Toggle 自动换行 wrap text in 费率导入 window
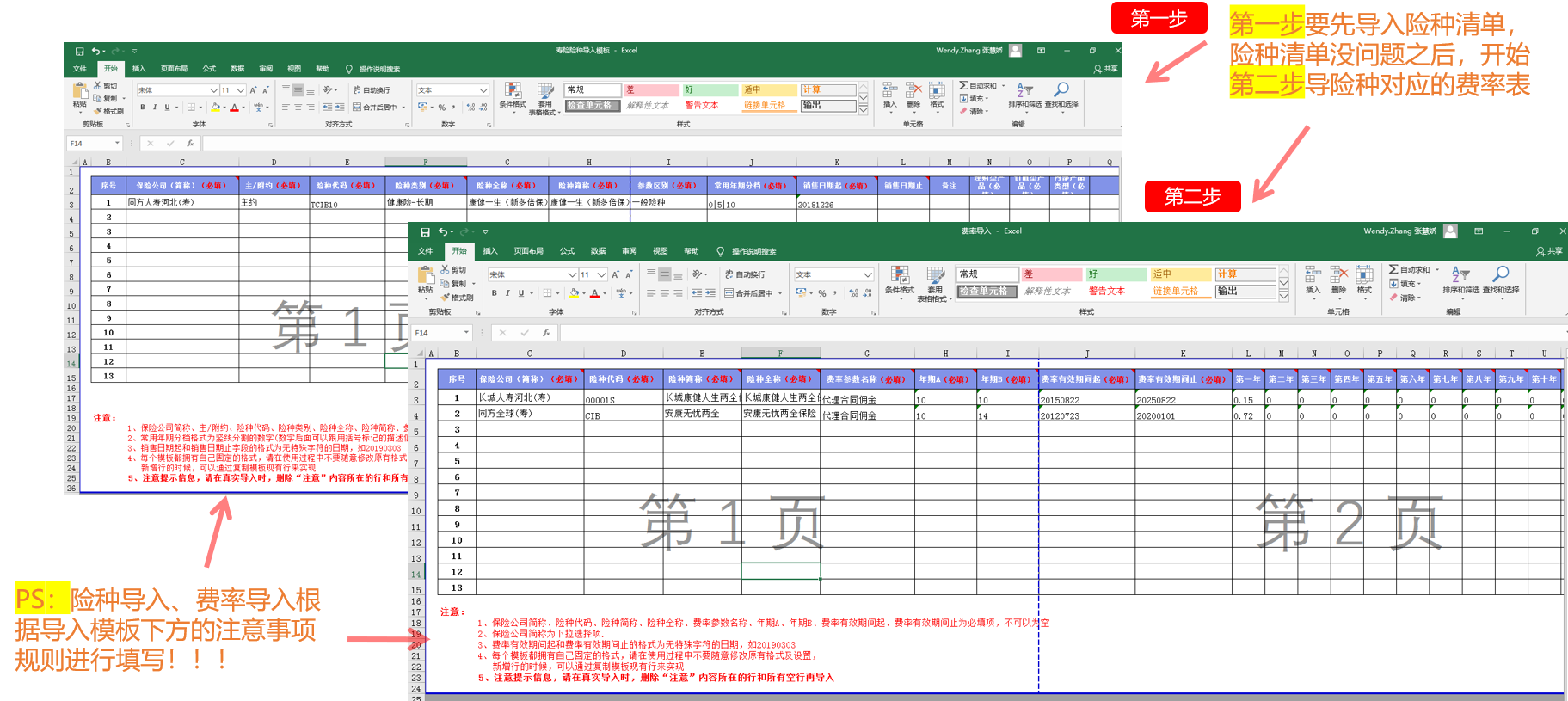Screen dimensions: 1568x701 745,274
